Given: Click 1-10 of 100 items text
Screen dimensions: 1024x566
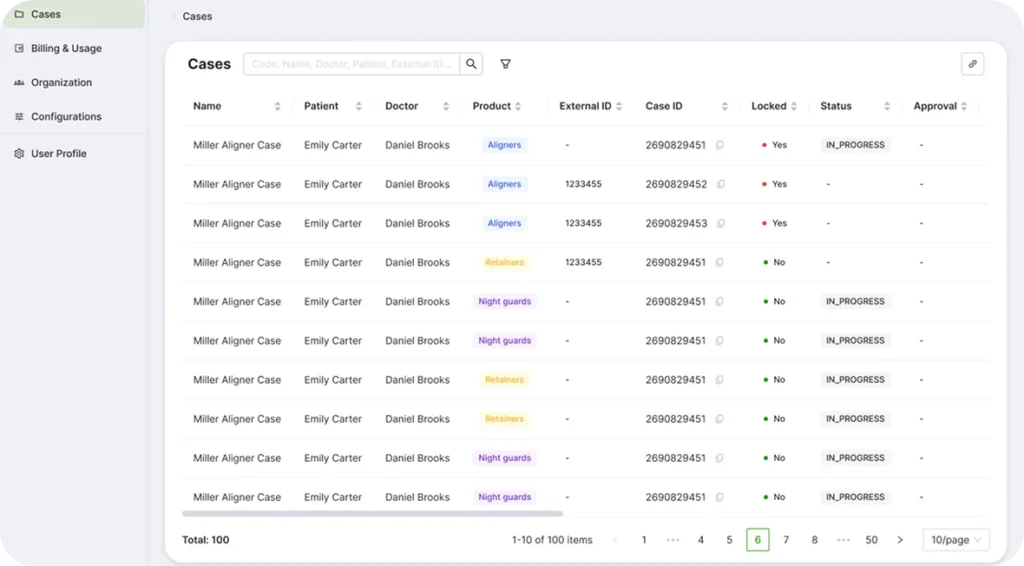Looking at the screenshot, I should (x=552, y=540).
